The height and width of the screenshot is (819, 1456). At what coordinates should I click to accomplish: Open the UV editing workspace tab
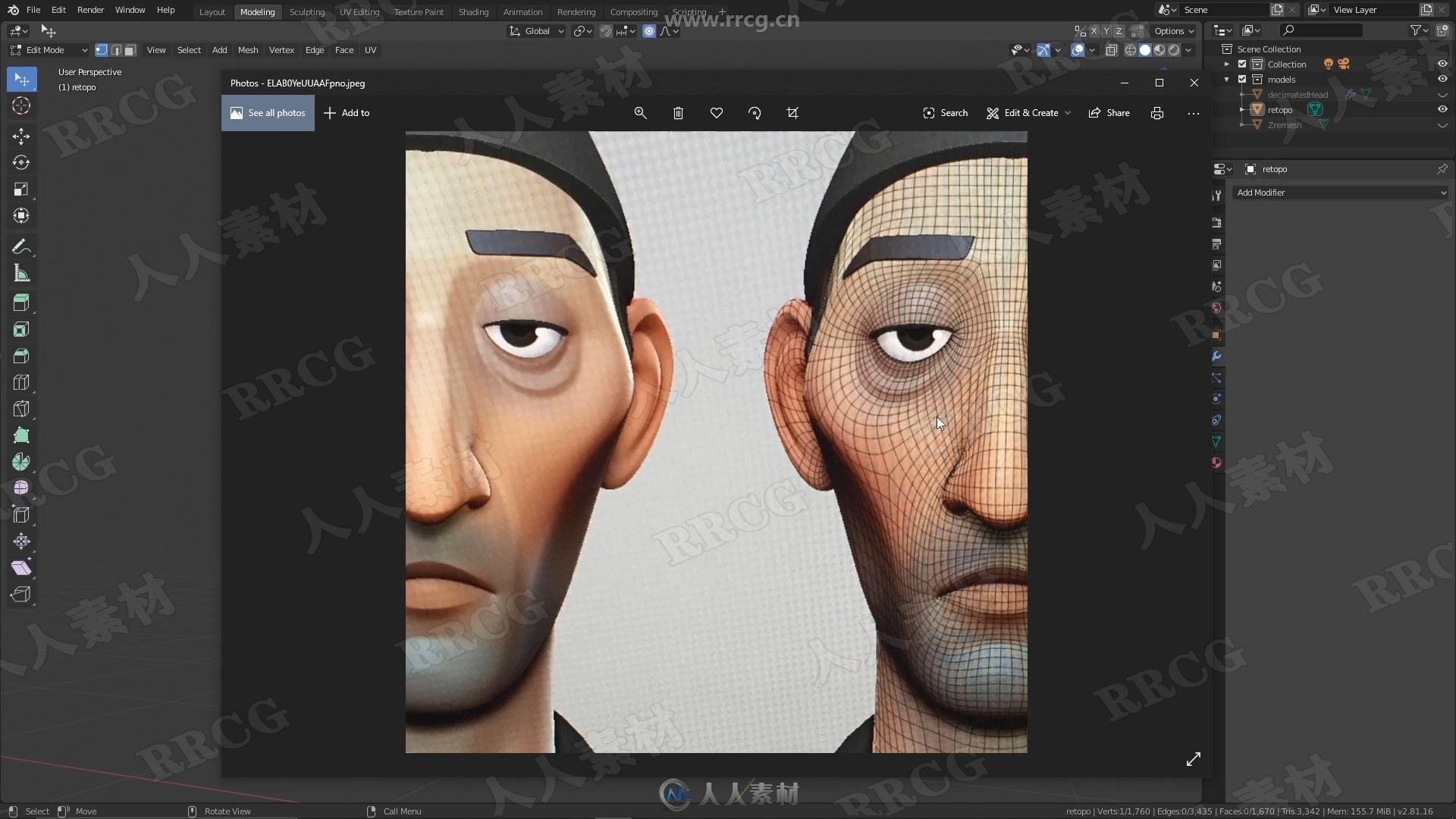(x=359, y=11)
